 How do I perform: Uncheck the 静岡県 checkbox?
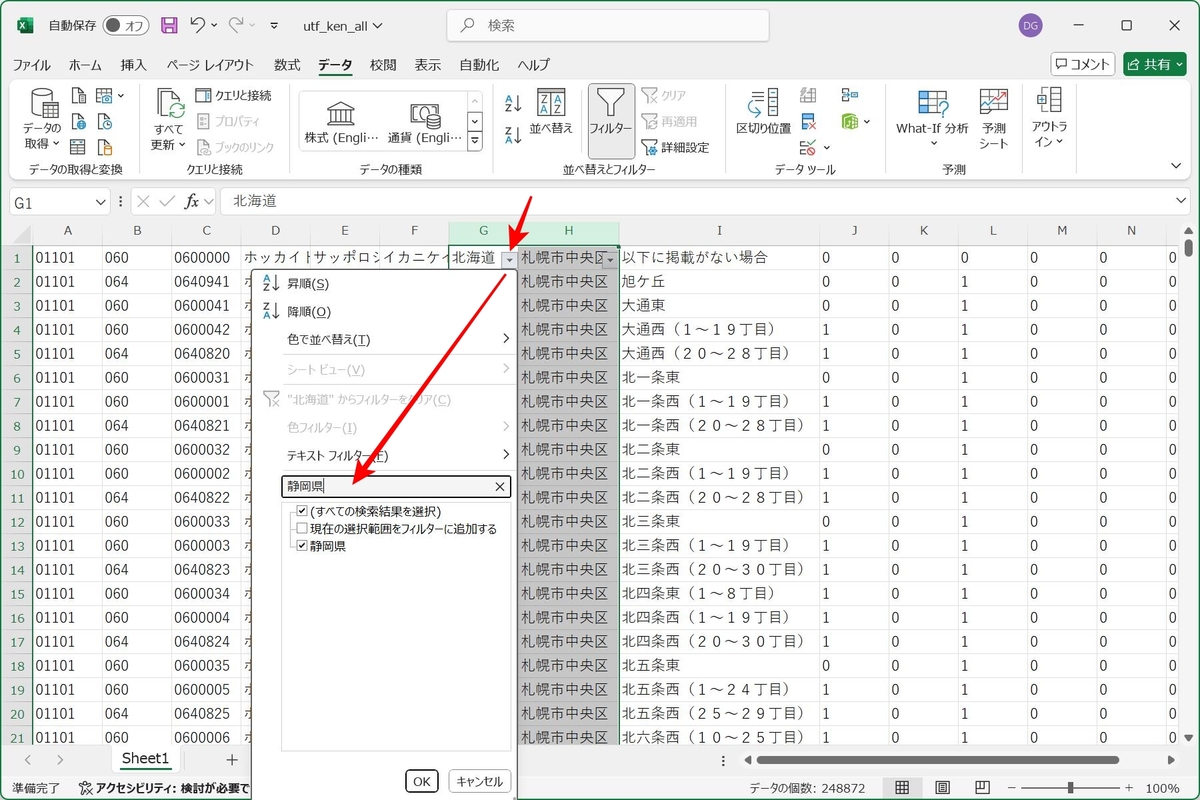pos(302,546)
